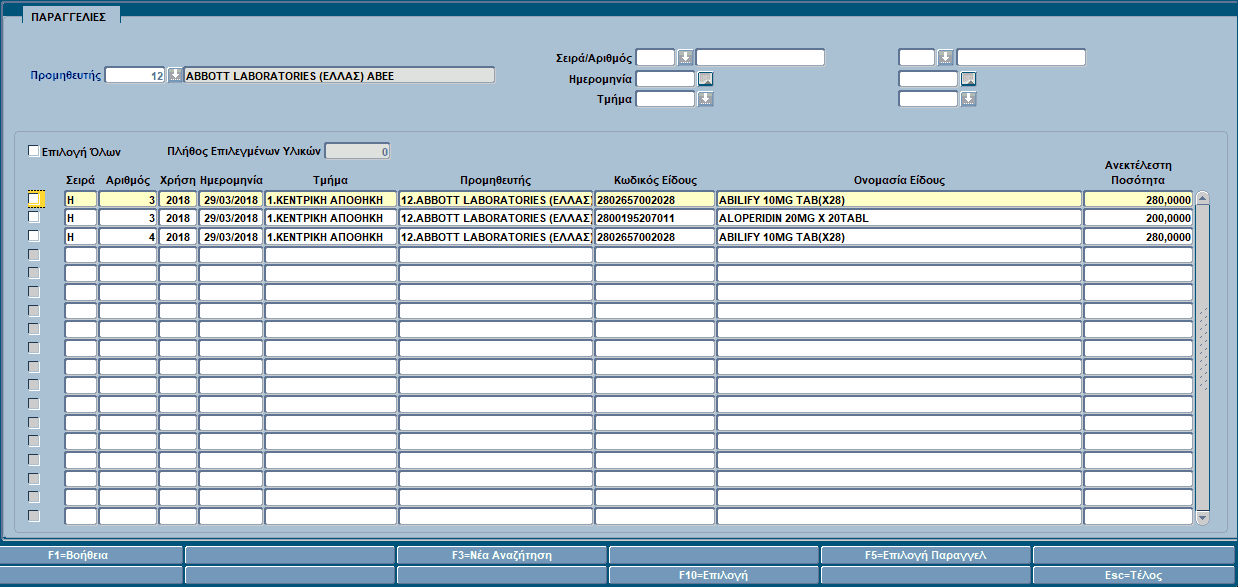Click the Ανεκτέλεστη Ποσότητα column header

[x=1138, y=173]
